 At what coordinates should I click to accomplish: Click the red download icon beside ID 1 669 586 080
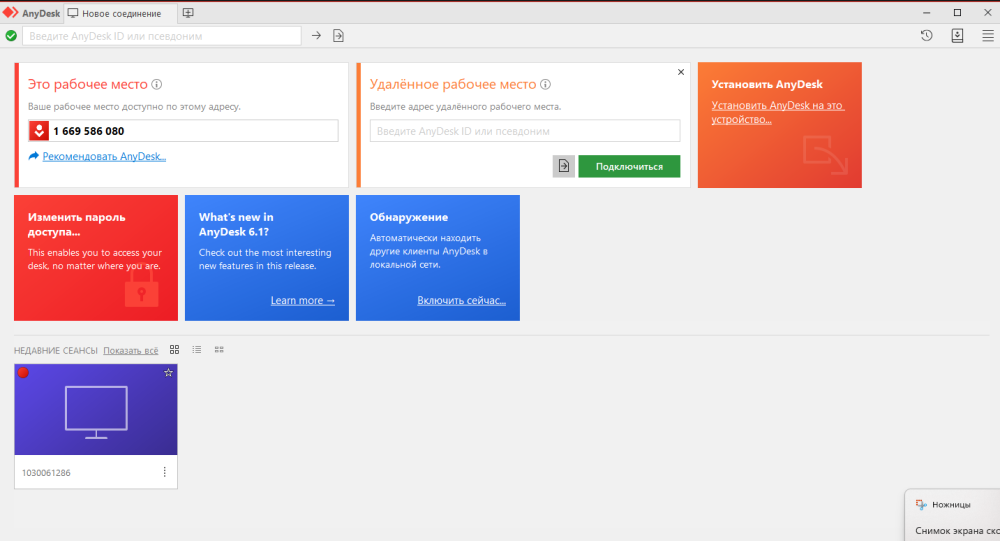point(39,131)
